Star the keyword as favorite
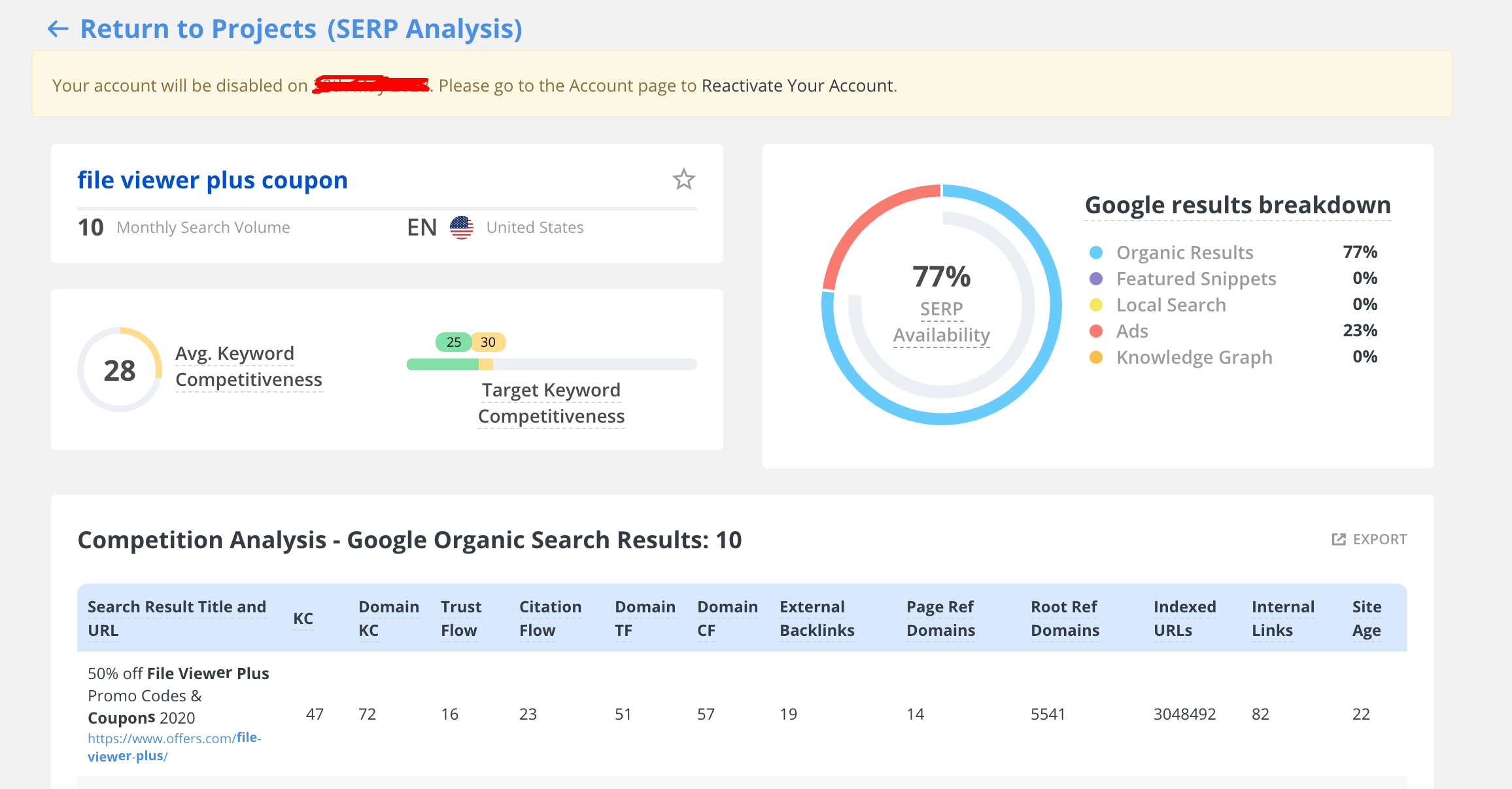The image size is (1512, 789). (x=684, y=179)
